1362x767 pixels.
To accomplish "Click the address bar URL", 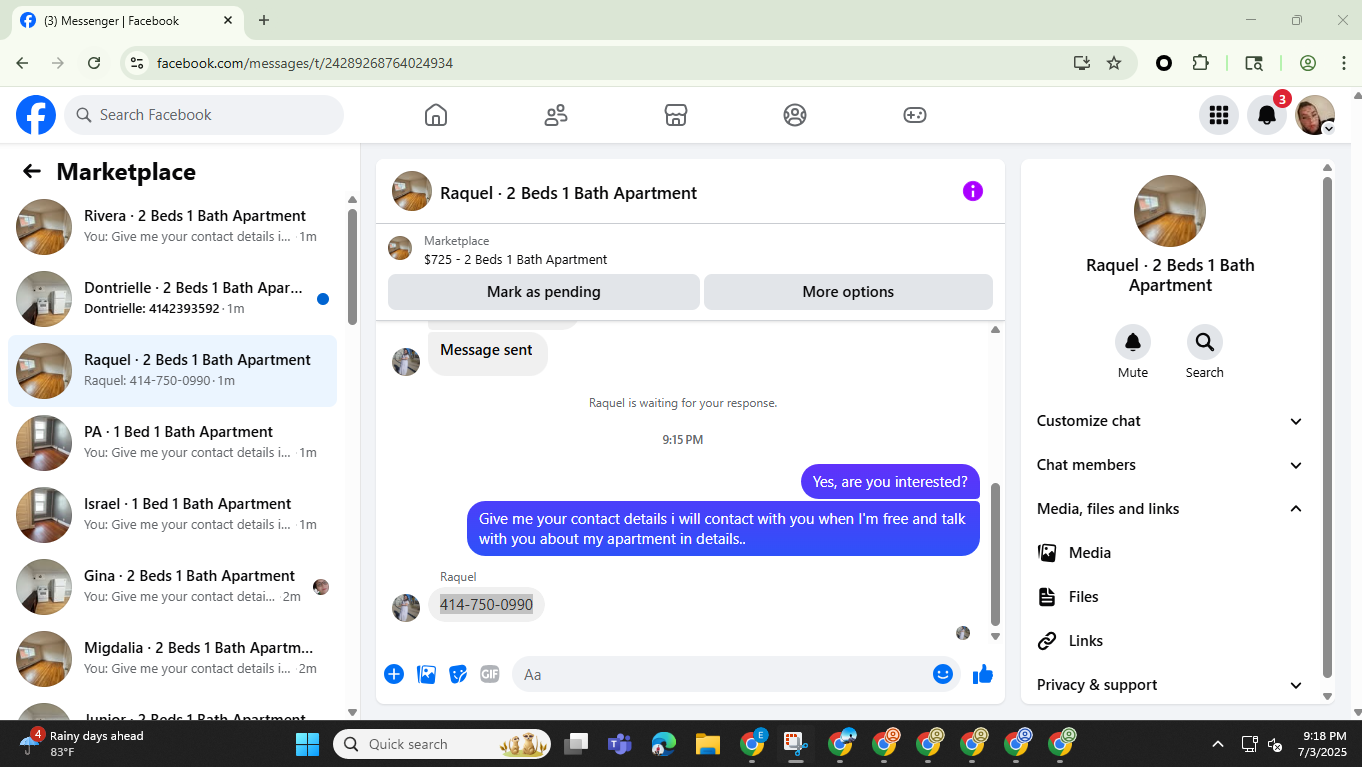I will (x=305, y=63).
